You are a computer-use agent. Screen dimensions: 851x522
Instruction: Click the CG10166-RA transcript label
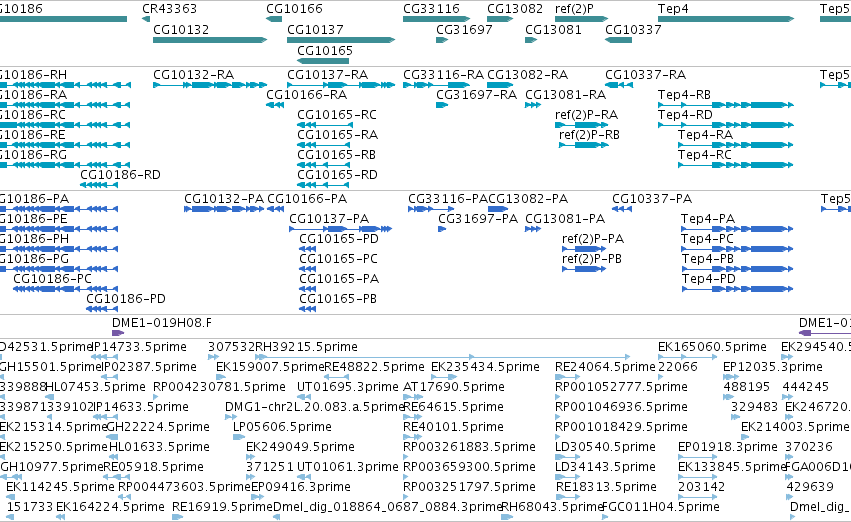(307, 94)
